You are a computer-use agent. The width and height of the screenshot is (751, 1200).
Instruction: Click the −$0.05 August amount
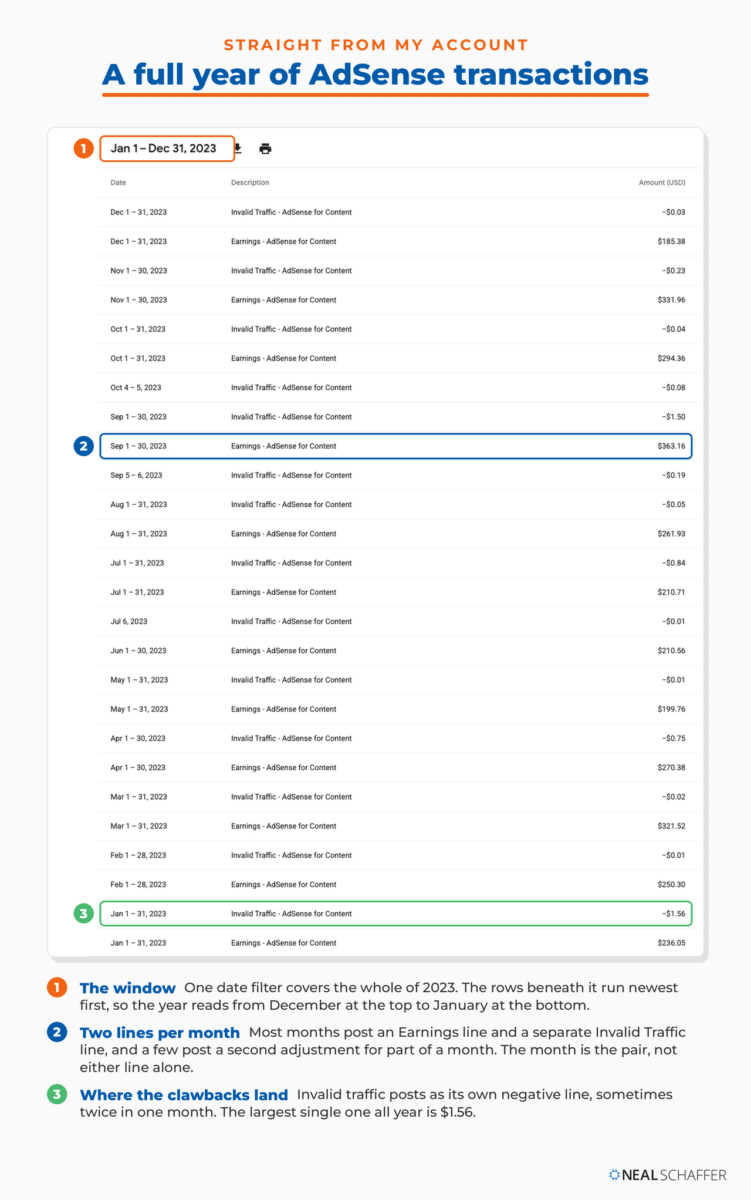point(673,504)
